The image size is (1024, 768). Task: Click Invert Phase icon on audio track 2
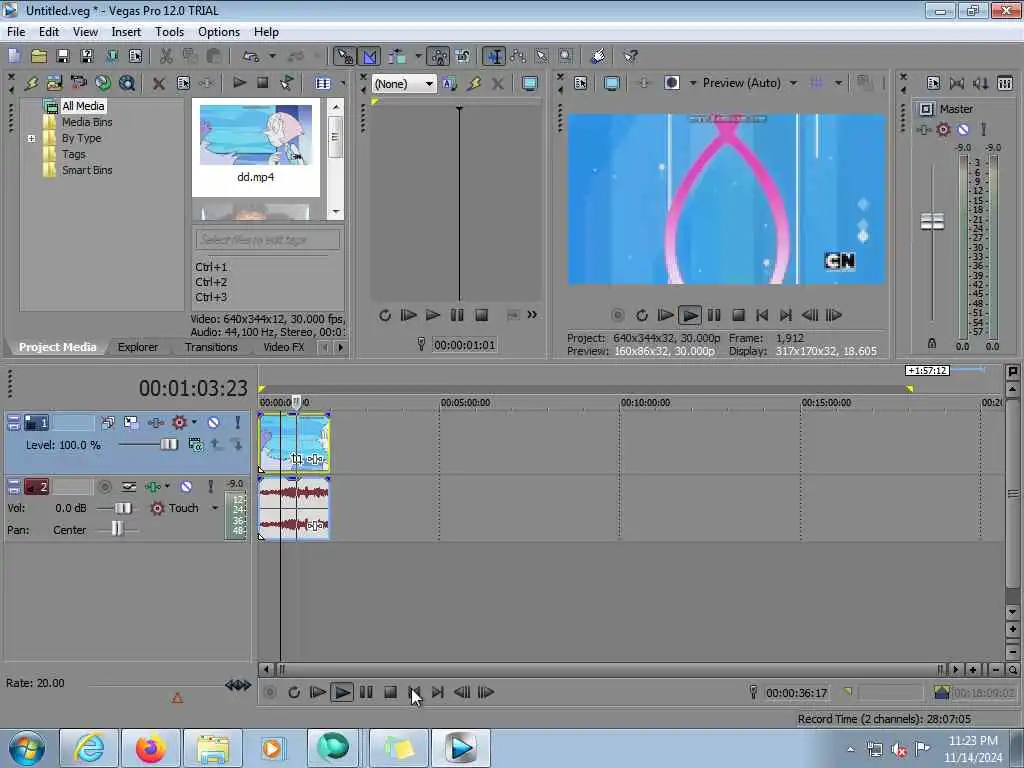click(x=129, y=487)
